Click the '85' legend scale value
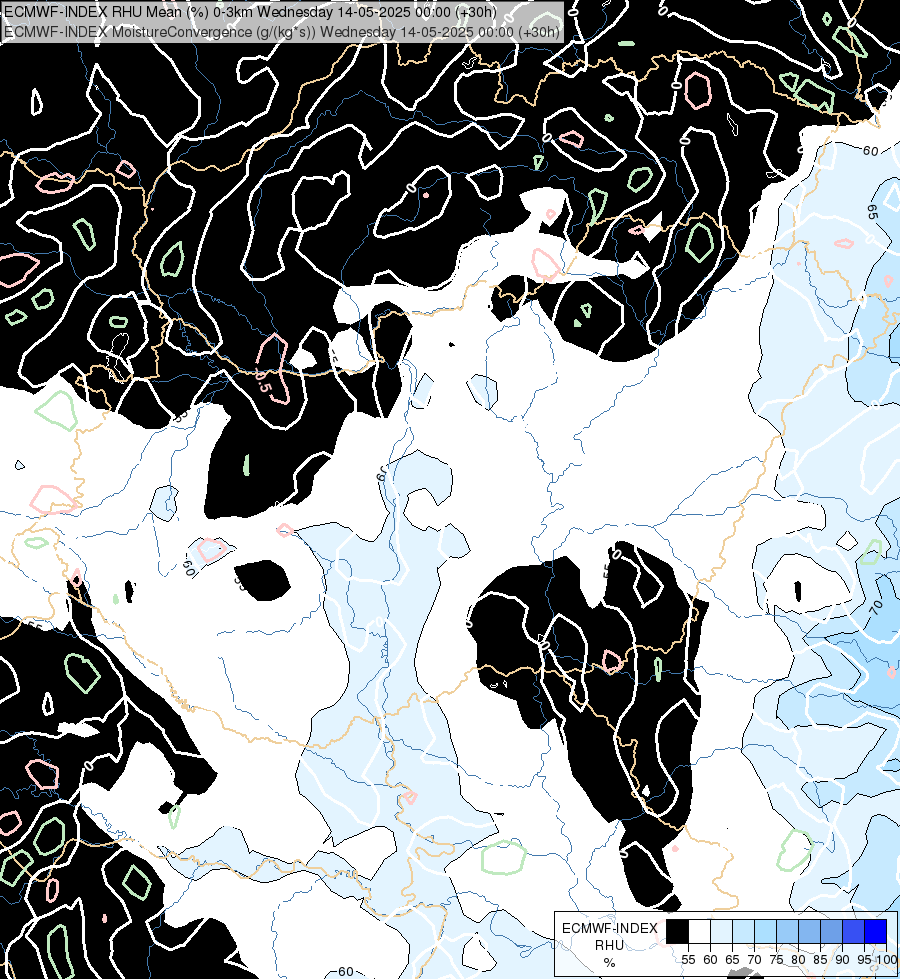The height and width of the screenshot is (979, 900). tap(820, 960)
